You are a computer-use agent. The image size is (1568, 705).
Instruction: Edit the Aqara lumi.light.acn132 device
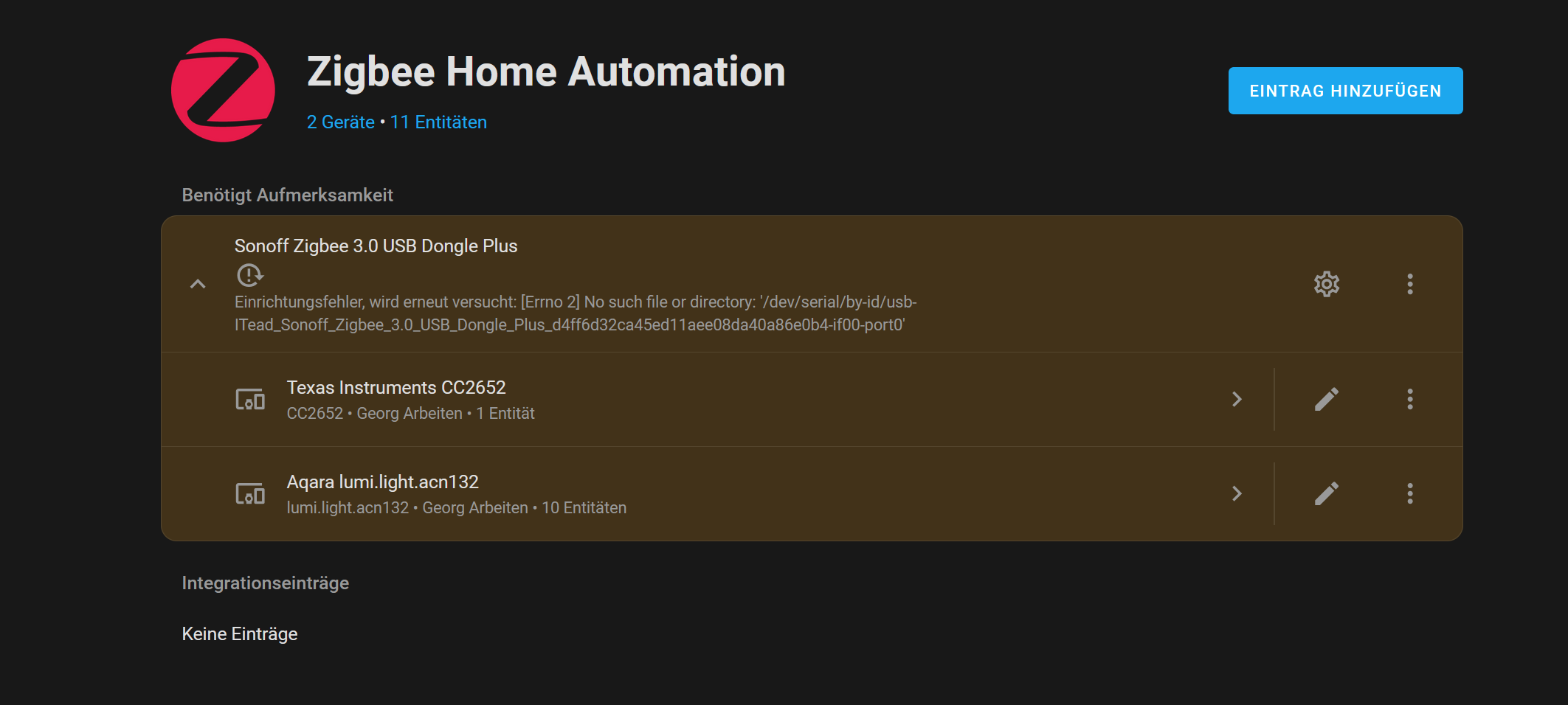[1327, 493]
